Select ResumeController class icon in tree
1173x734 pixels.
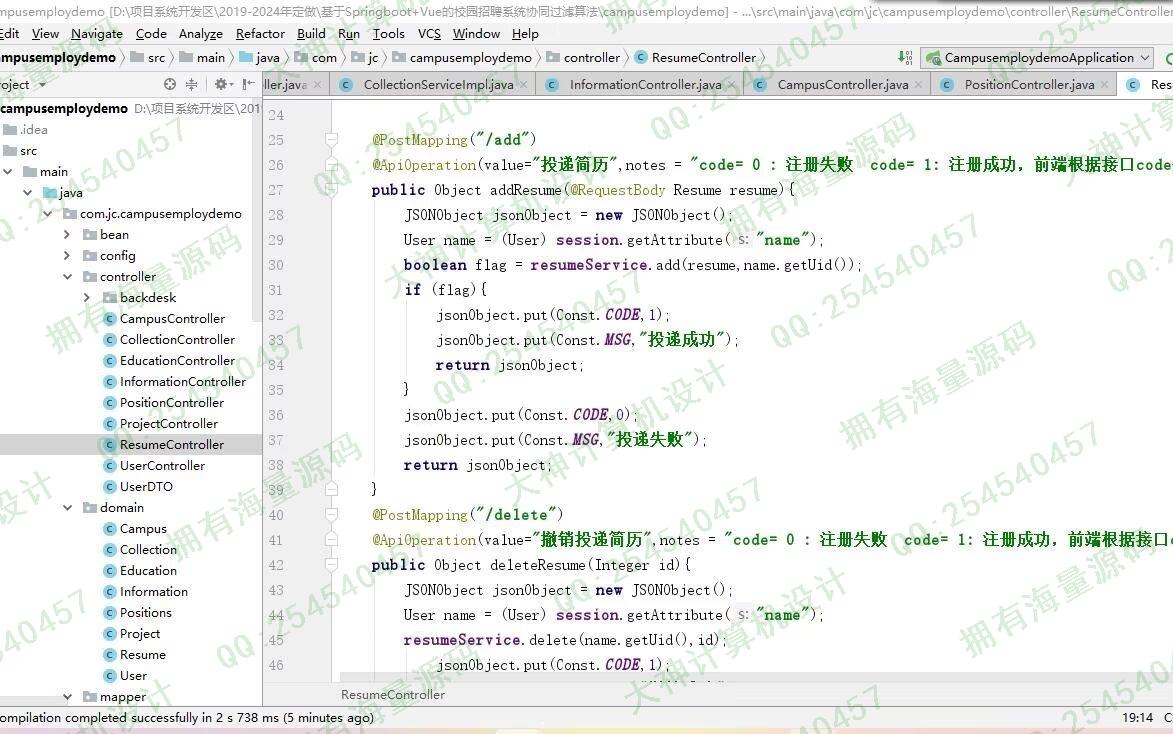click(x=109, y=444)
